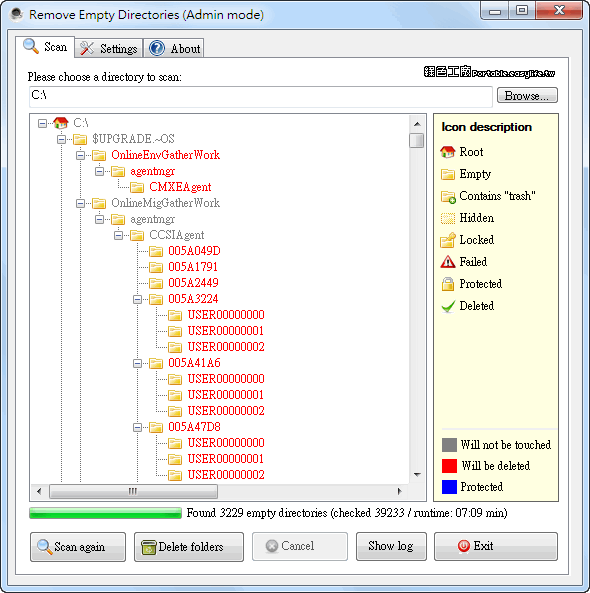Collapse the red agentmgr node under OnlineEnvGatherWork
This screenshot has width=590, height=593.
99,171
